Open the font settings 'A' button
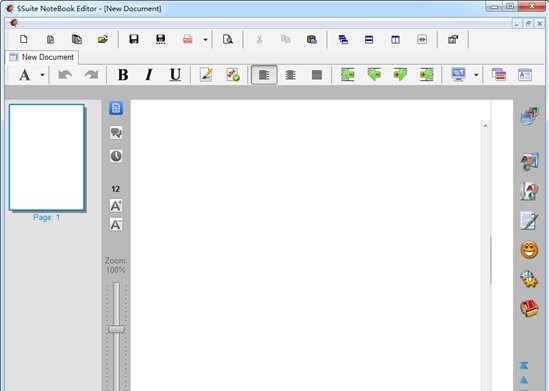 (x=25, y=75)
